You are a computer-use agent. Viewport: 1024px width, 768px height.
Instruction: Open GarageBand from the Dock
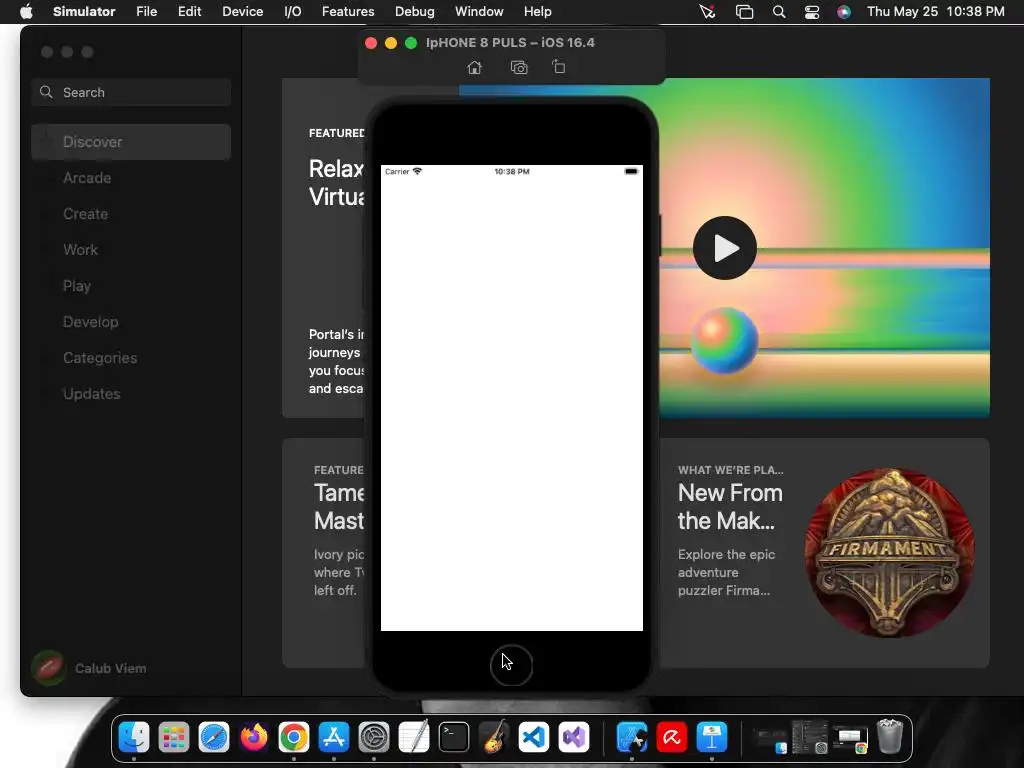click(494, 738)
